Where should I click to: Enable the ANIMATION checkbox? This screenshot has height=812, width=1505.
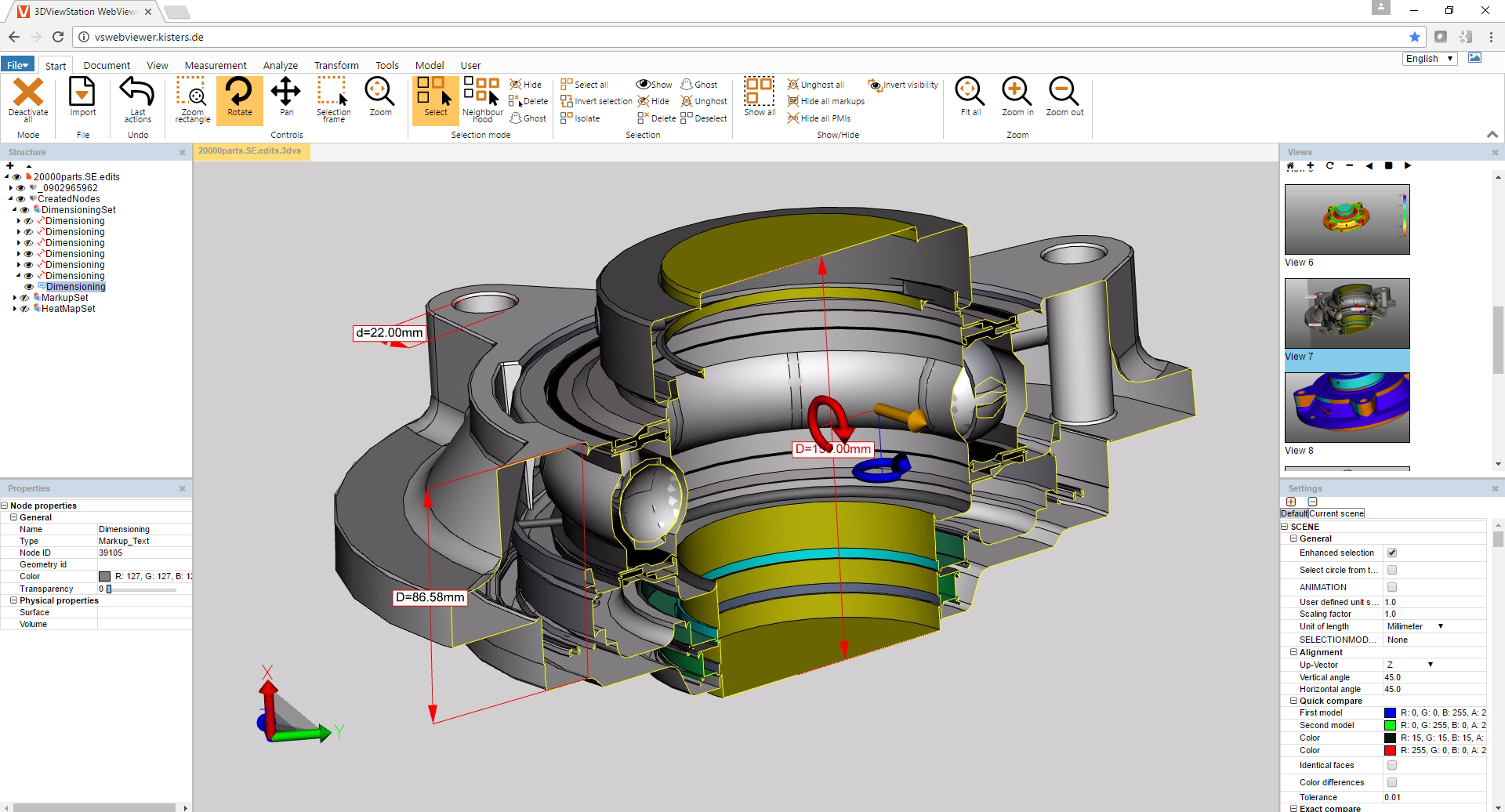[1392, 587]
